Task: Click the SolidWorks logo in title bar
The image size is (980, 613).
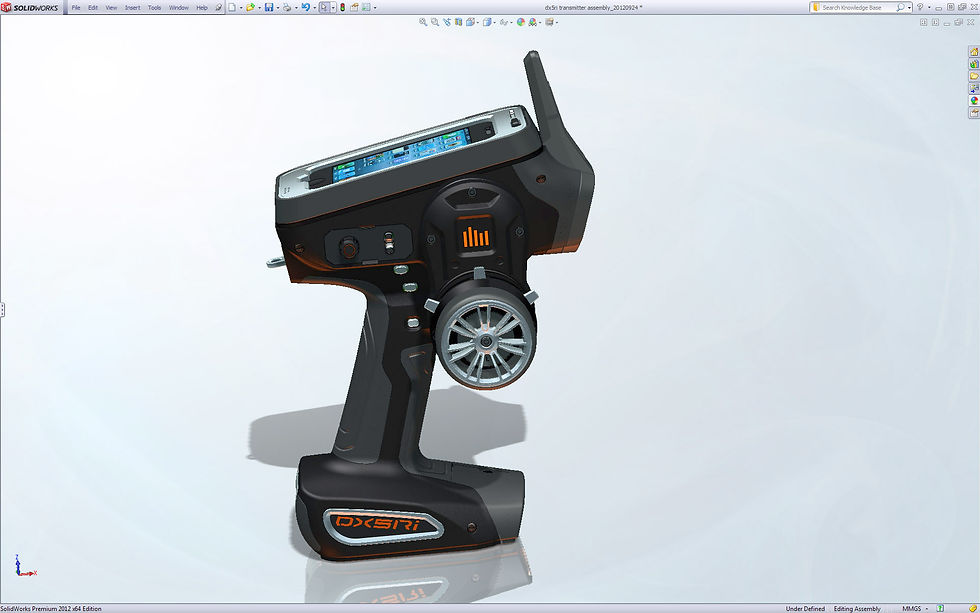Action: pos(30,7)
